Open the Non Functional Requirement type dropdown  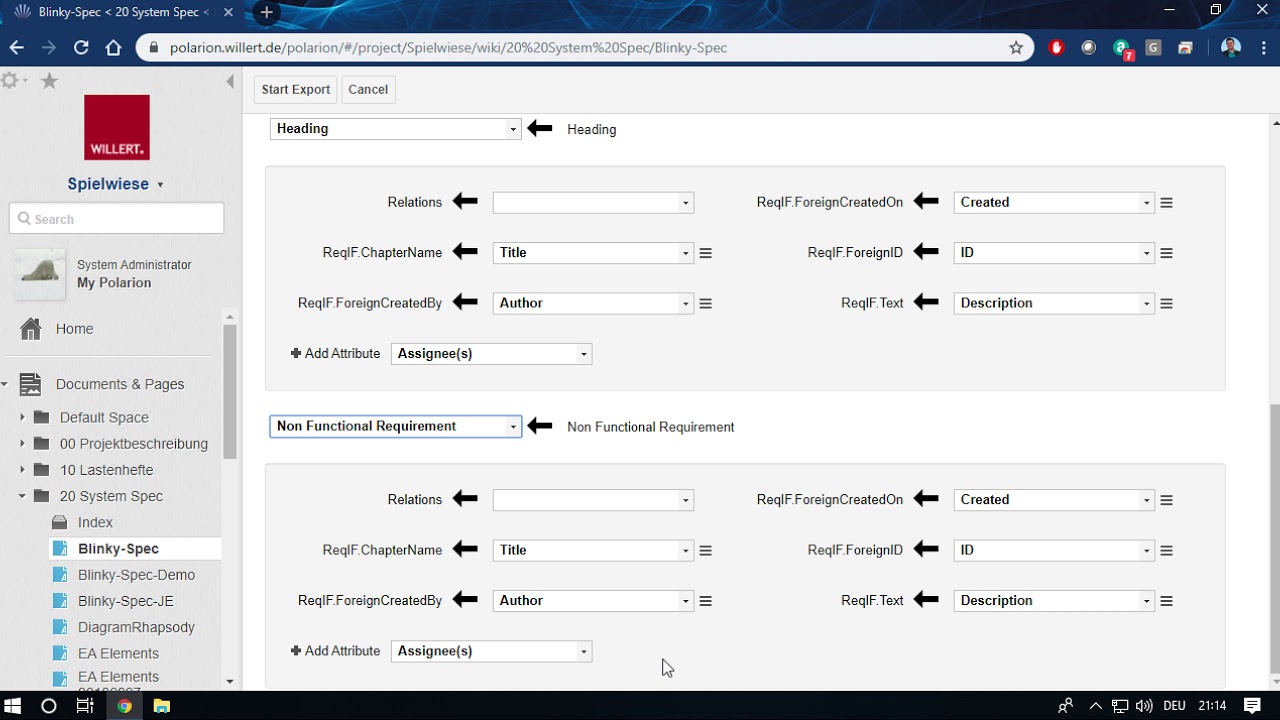pos(395,427)
